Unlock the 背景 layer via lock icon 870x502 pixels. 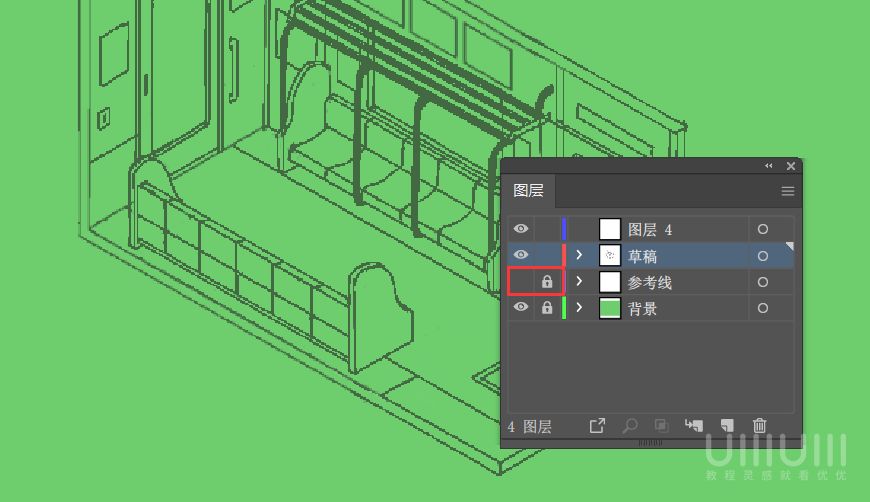(547, 308)
